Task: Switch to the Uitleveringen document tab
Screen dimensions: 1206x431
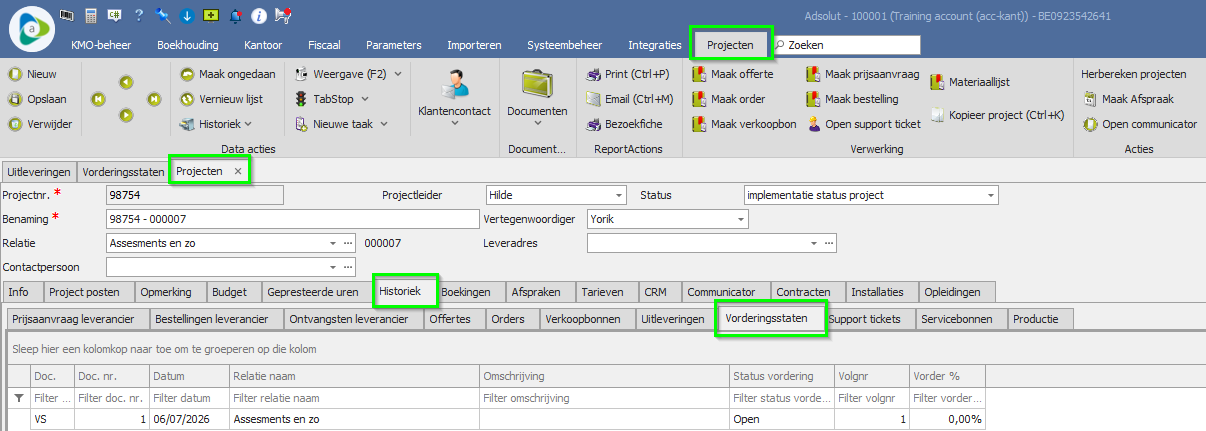Action: pos(40,171)
